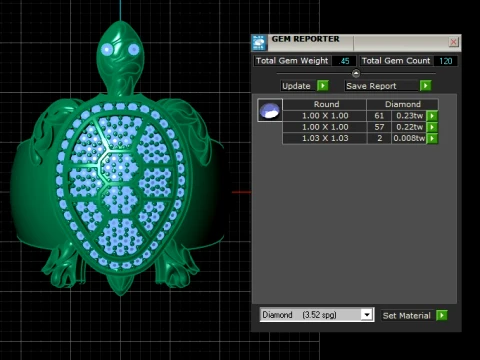Image resolution: width=480 pixels, height=360 pixels.
Task: Click the Total Gem Count label
Action: pyautogui.click(x=396, y=61)
